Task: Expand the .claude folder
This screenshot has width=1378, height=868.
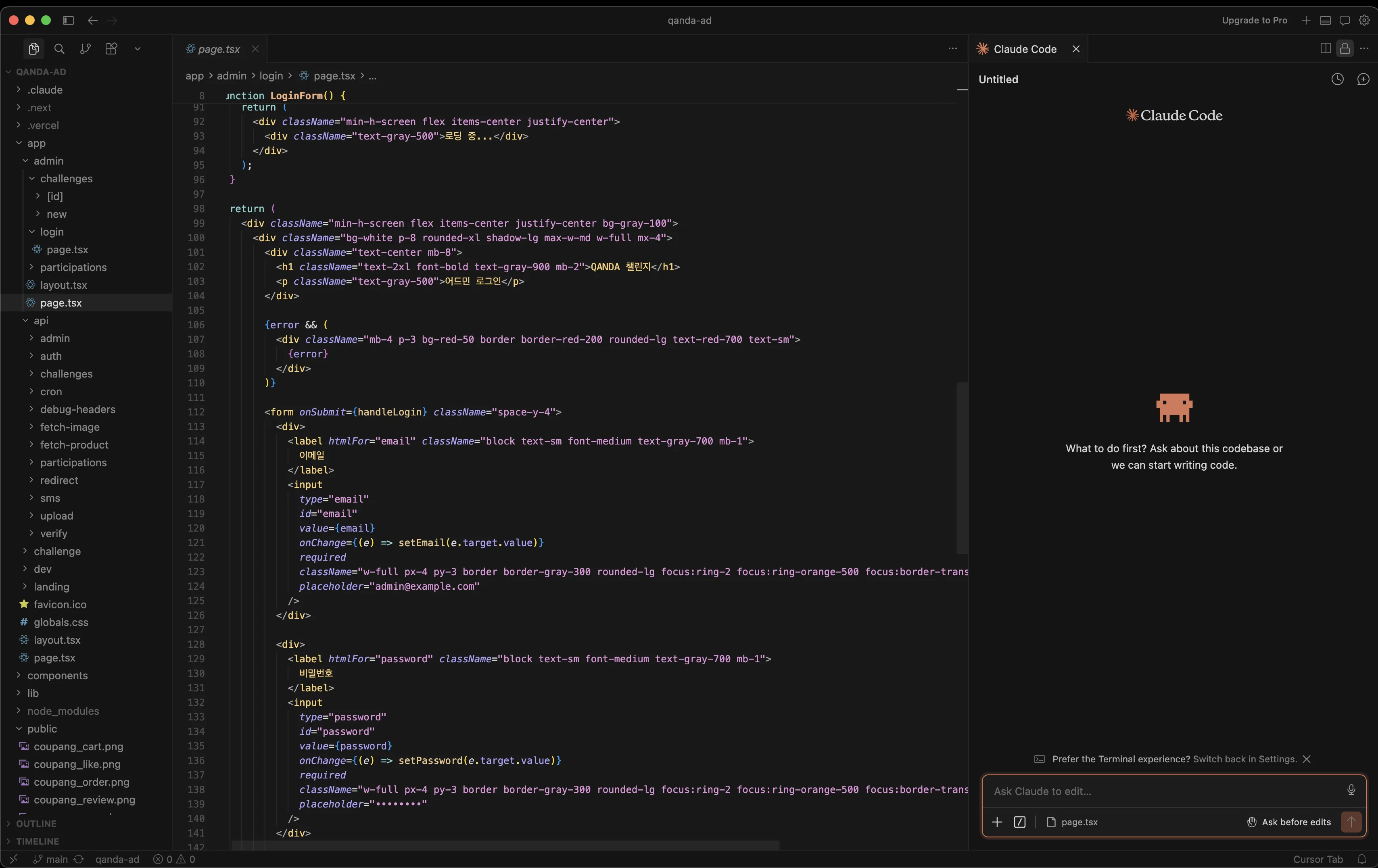Action: [86, 90]
